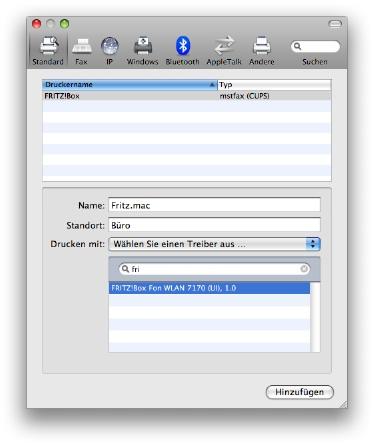The image size is (374, 445).
Task: Select the Standard printer toolbar icon
Action: point(48,50)
